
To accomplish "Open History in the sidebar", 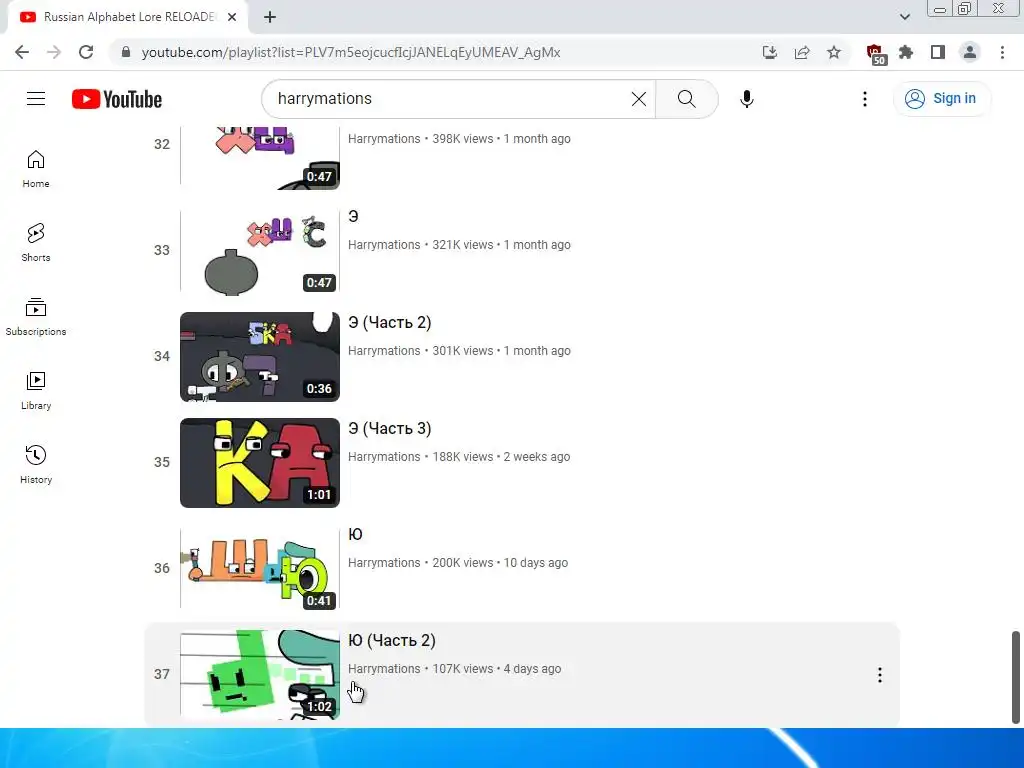I will click(x=36, y=464).
